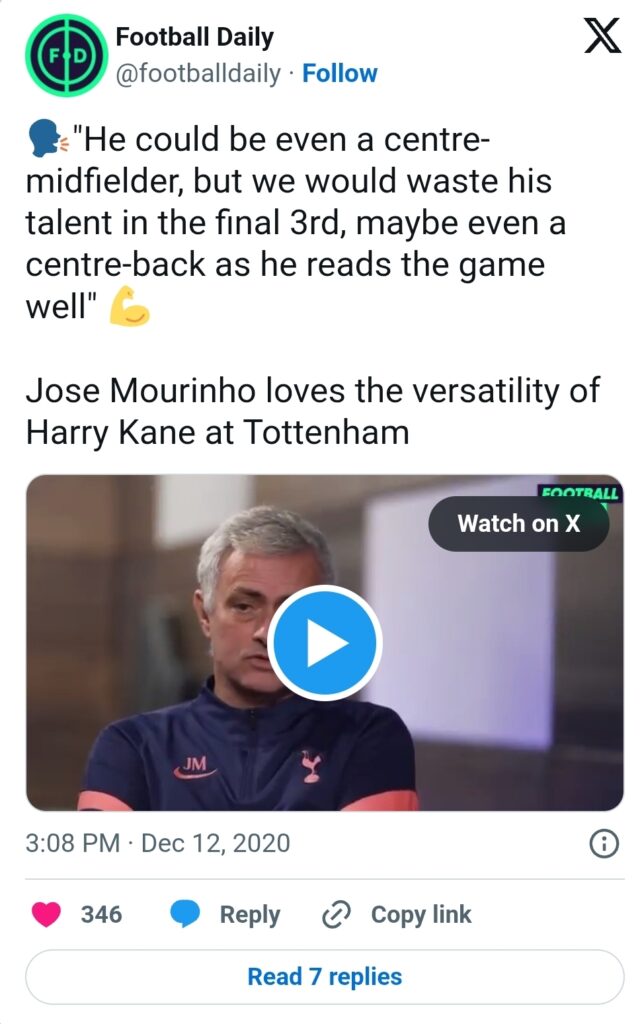This screenshot has width=642, height=1024.
Task: Open the X logo in the corner
Action: click(600, 39)
